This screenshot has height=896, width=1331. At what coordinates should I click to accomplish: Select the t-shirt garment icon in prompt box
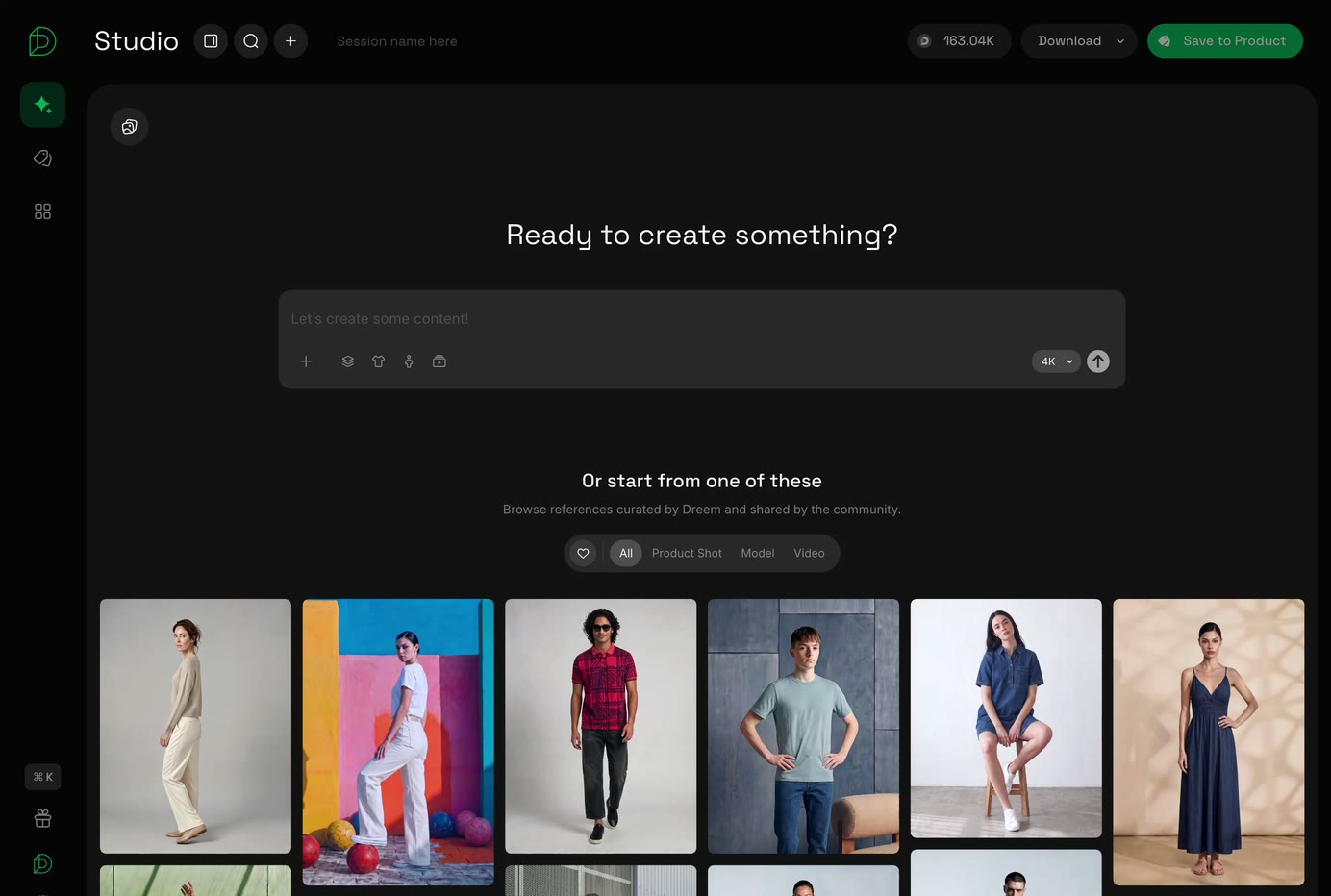coord(379,361)
